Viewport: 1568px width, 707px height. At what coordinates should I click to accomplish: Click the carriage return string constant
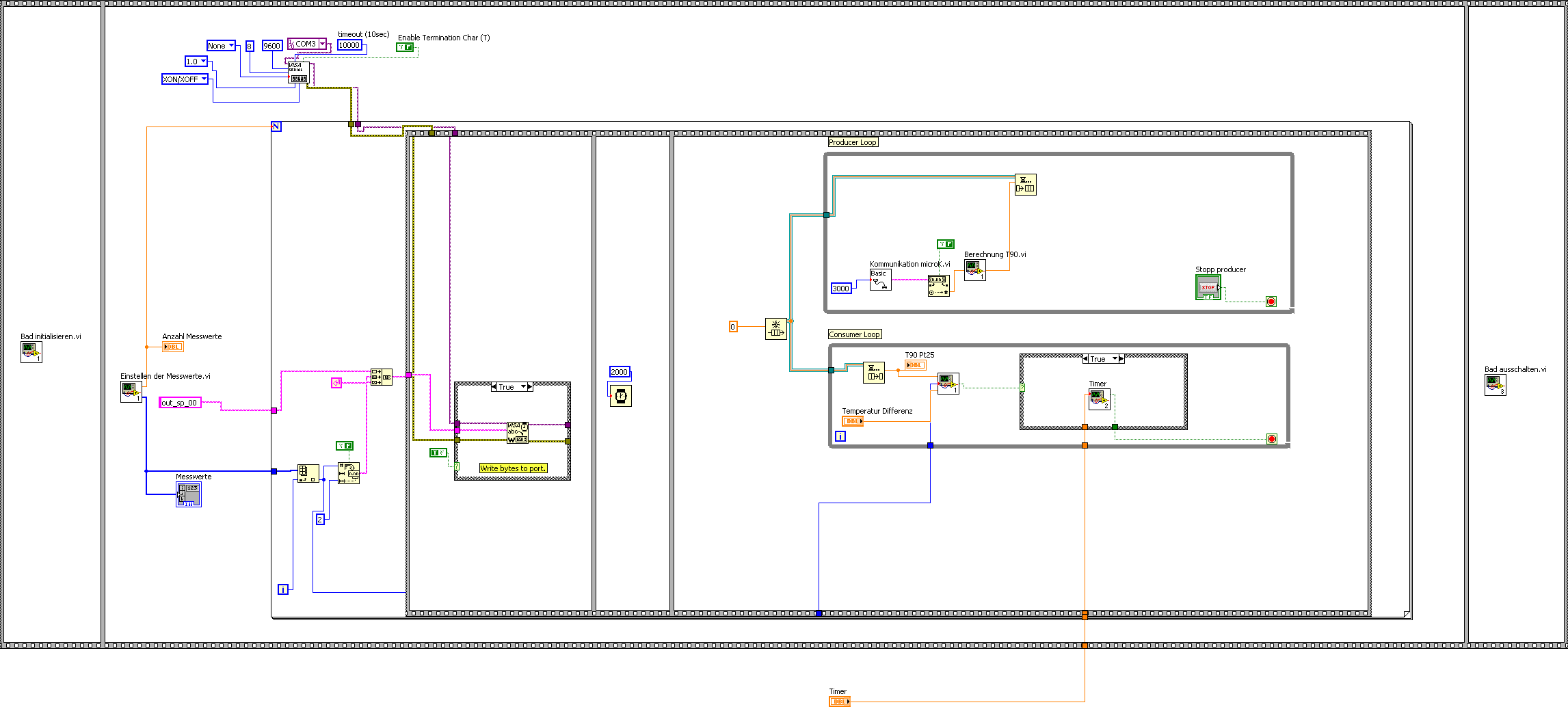(336, 383)
